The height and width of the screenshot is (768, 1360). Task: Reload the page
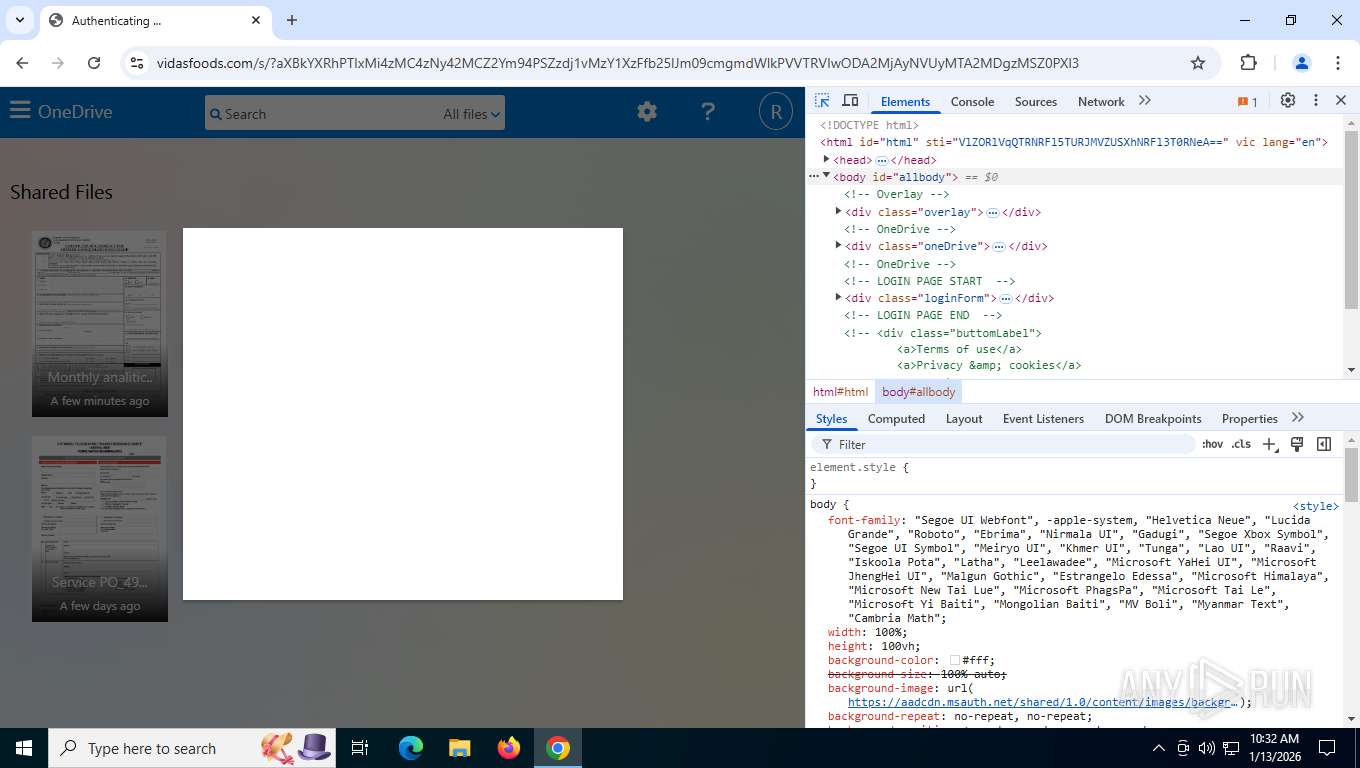pos(94,63)
